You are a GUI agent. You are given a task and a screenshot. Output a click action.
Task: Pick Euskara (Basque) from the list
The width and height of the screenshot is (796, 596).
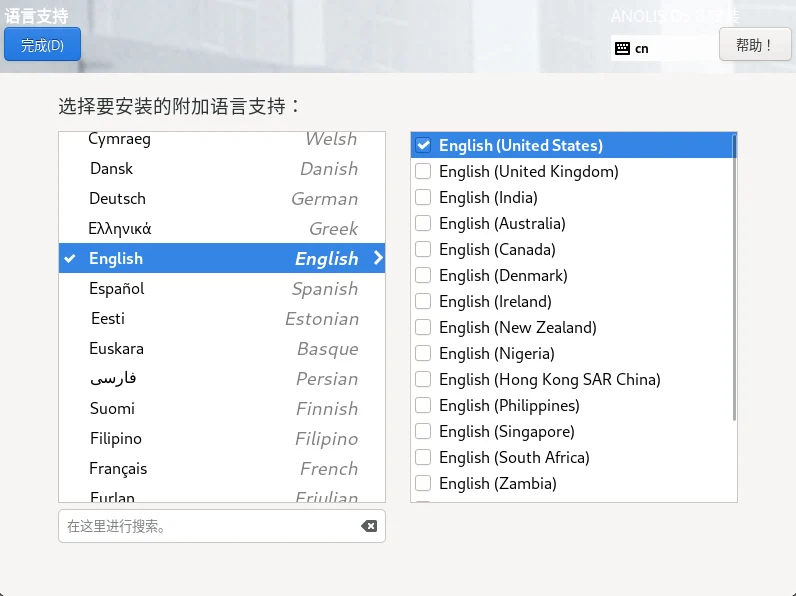point(222,348)
